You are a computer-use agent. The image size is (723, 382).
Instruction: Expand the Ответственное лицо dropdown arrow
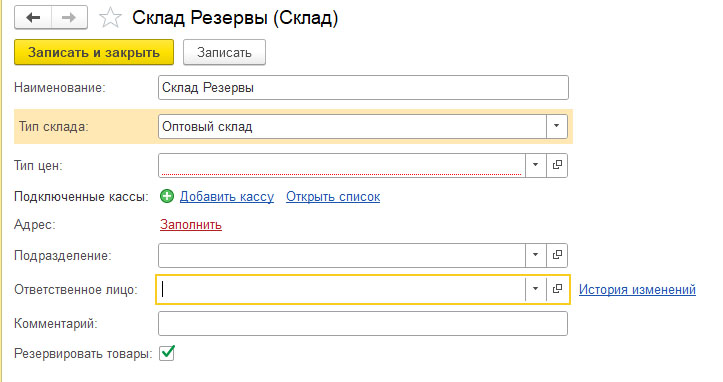pos(535,289)
